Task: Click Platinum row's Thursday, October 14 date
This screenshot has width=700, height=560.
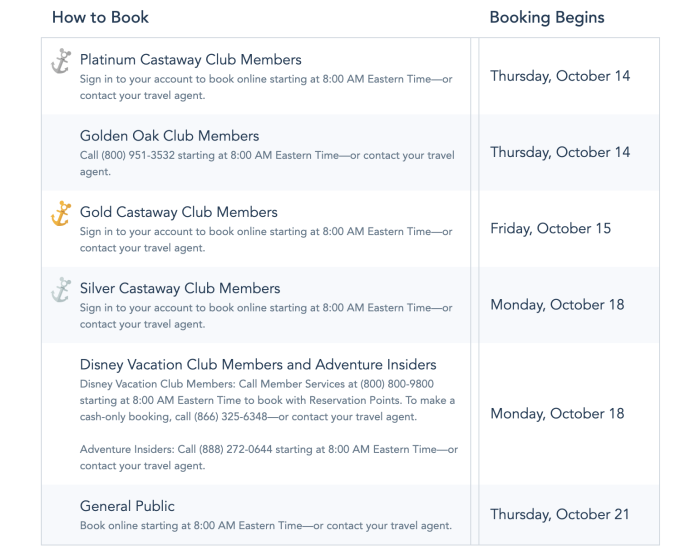Action: point(560,77)
